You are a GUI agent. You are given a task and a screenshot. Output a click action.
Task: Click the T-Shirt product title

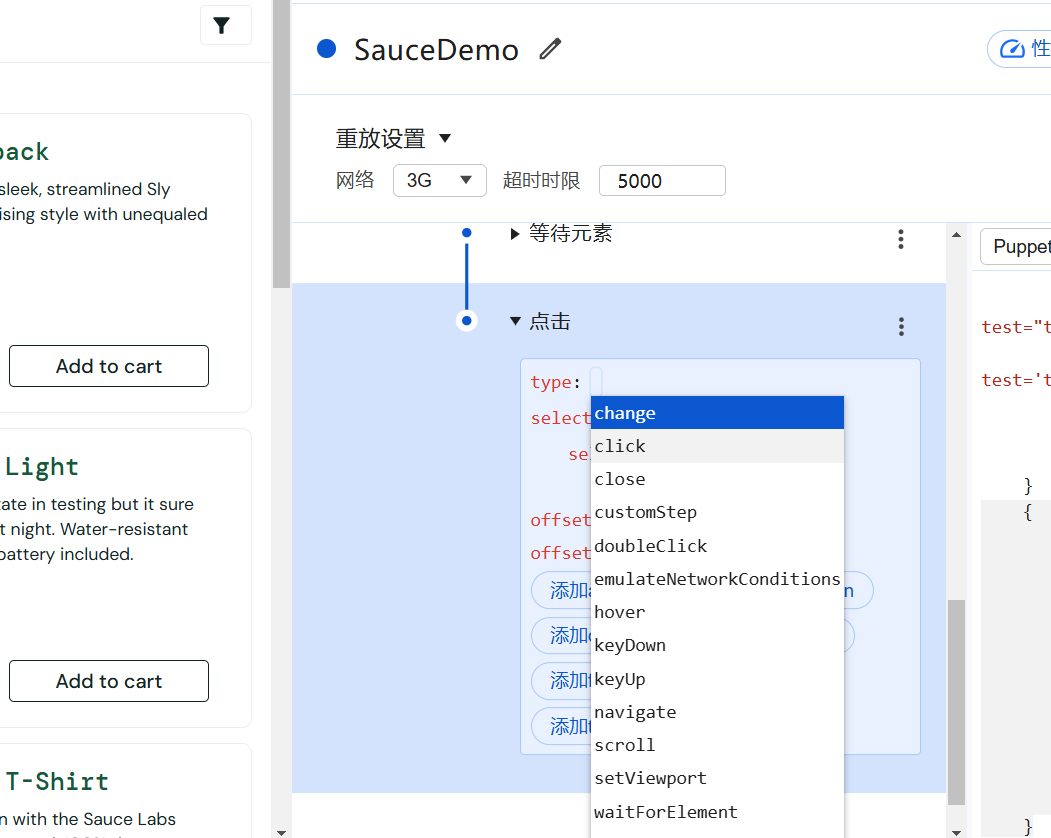click(x=57, y=782)
